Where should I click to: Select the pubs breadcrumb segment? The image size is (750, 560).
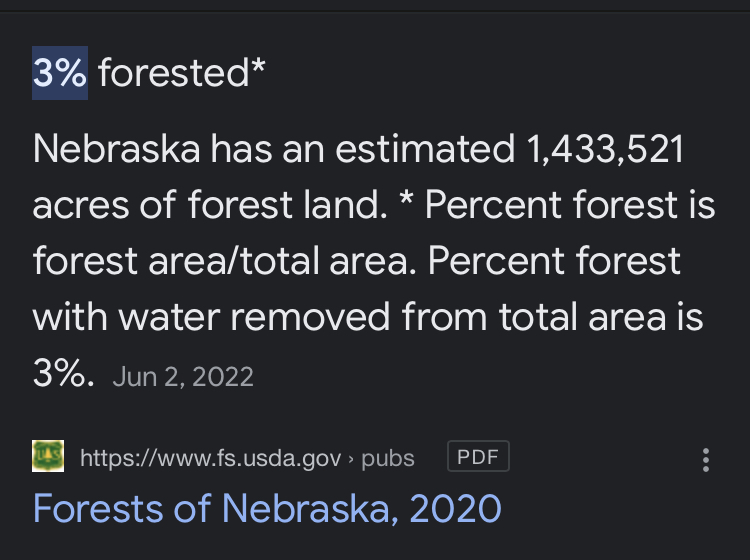(x=388, y=459)
